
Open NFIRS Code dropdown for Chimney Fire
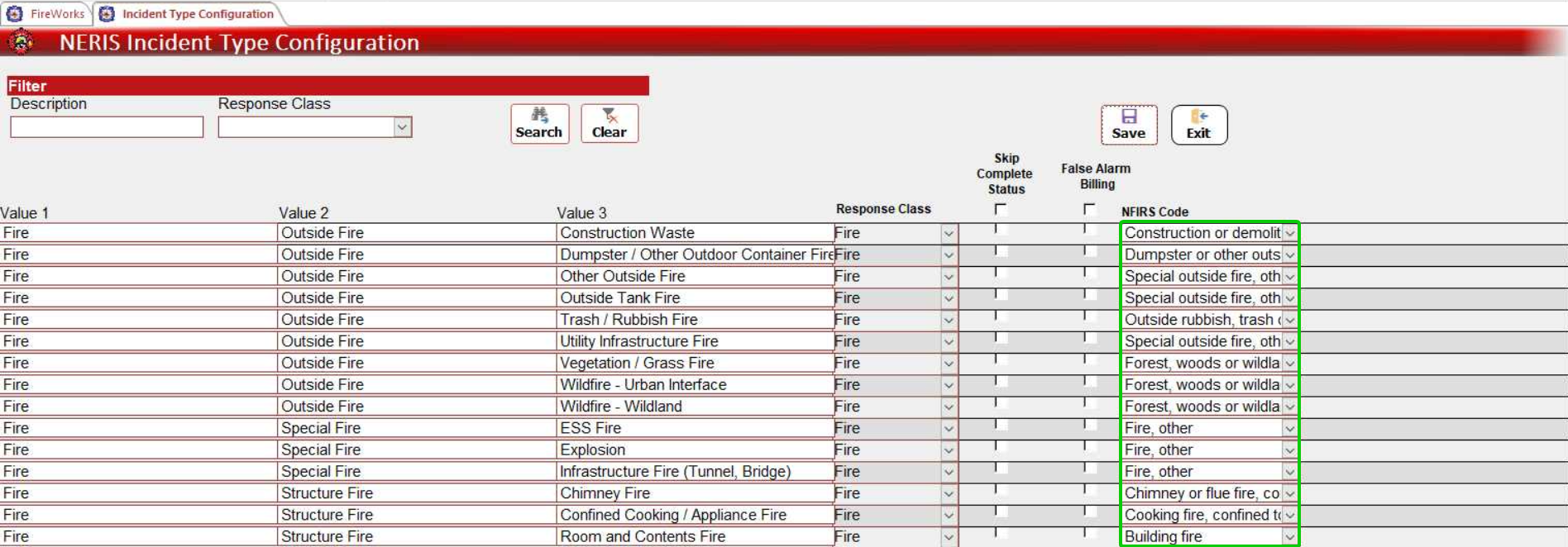(x=1289, y=493)
